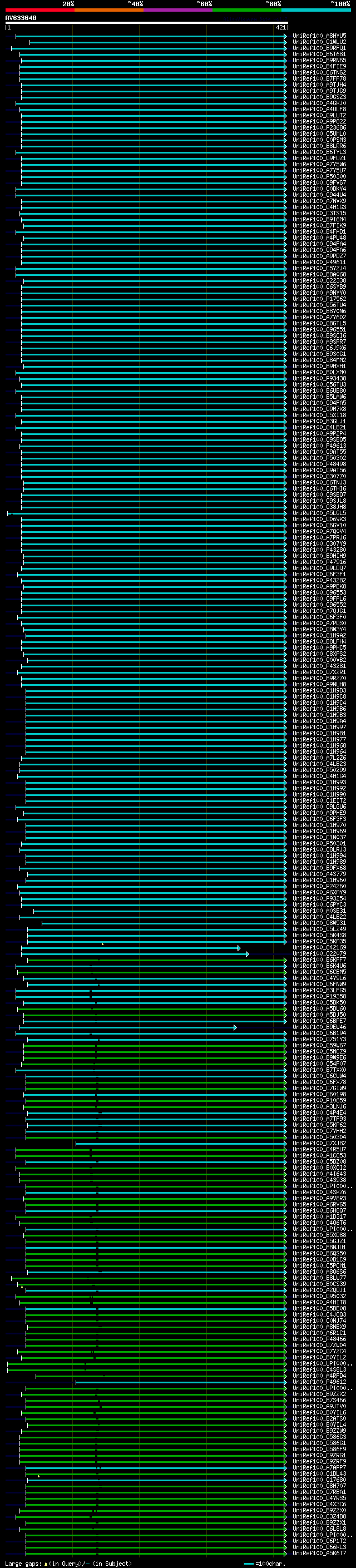Viewport: 356px width, 1568px height.
Task: Select the hit UniRef100_B7TXX0
Action: click(x=319, y=1070)
